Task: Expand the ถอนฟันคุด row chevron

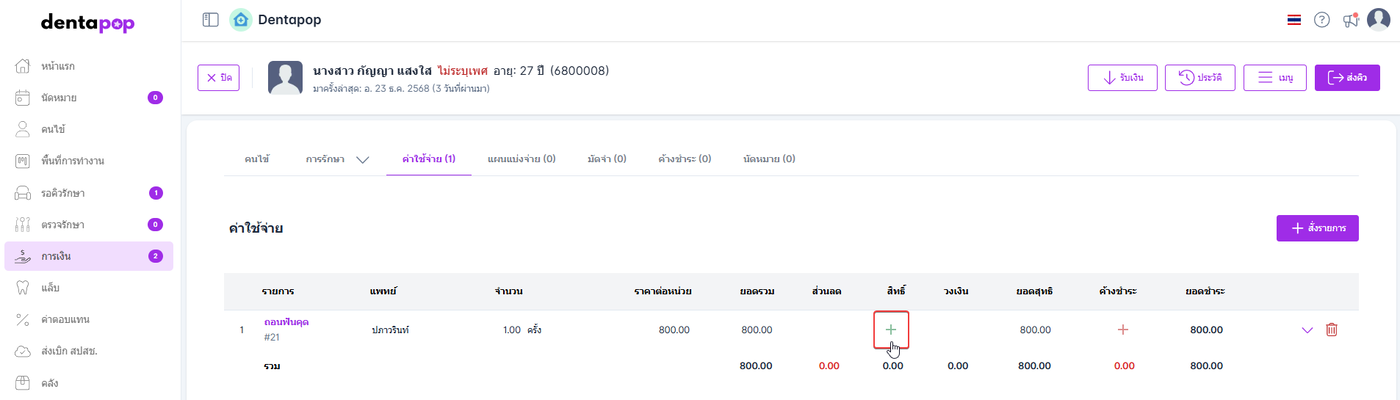Action: (1307, 329)
